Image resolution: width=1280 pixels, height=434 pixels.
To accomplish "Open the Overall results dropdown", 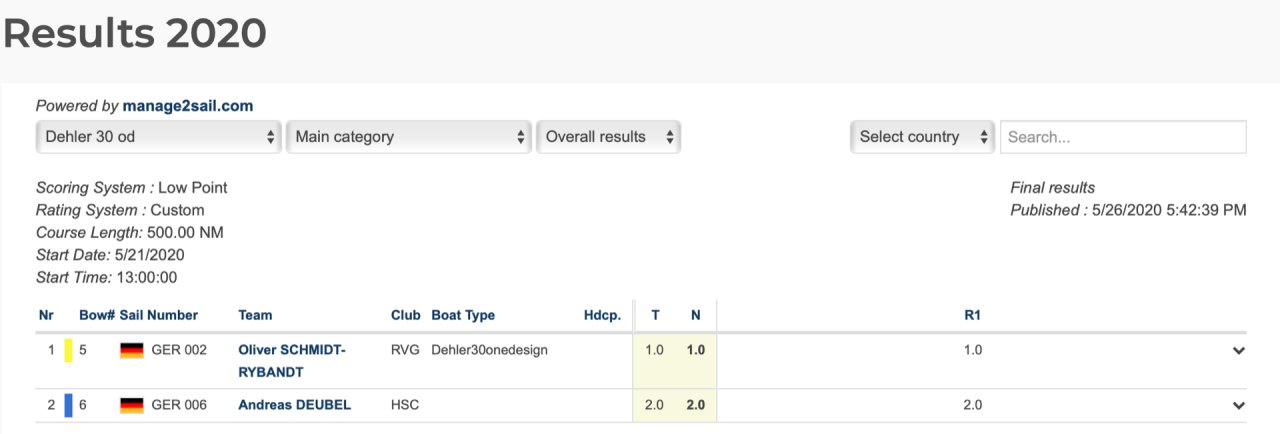I will click(608, 137).
